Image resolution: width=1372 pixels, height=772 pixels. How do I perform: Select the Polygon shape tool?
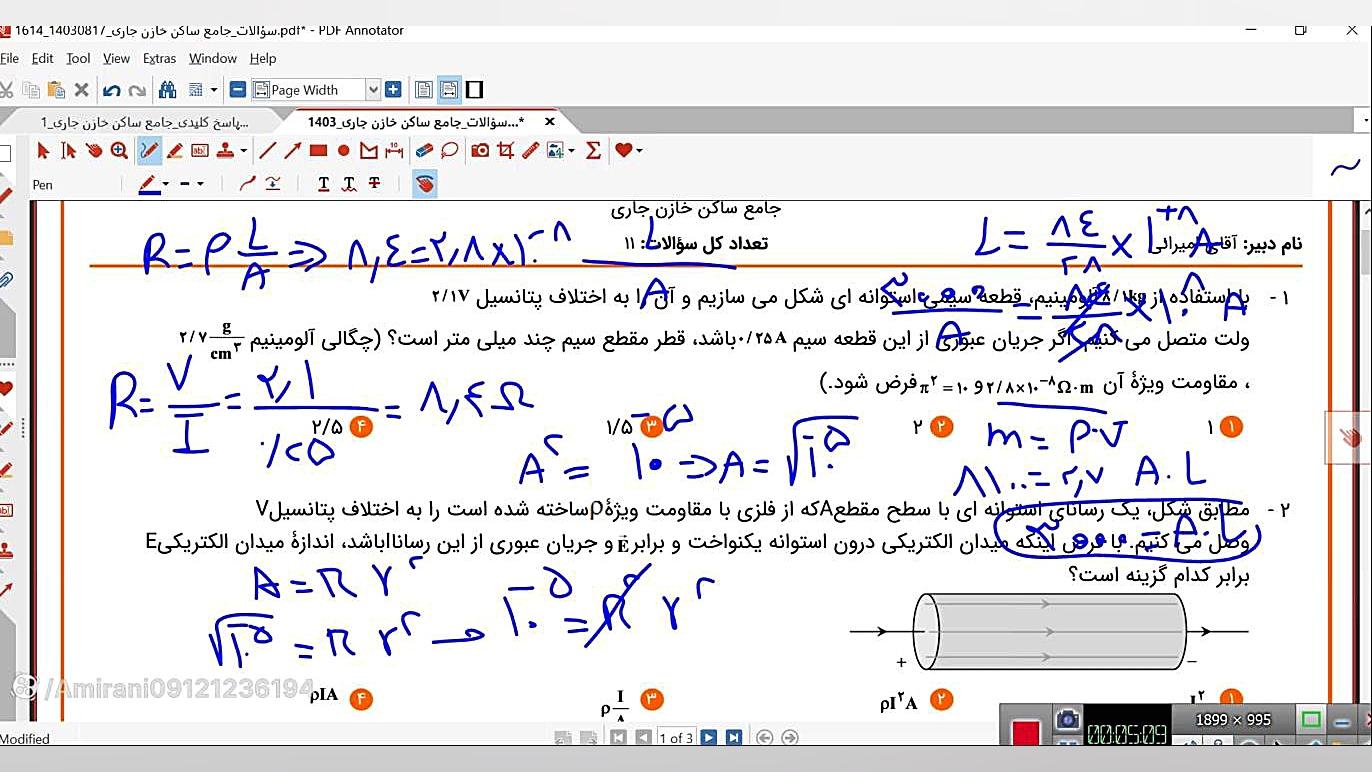(x=369, y=151)
